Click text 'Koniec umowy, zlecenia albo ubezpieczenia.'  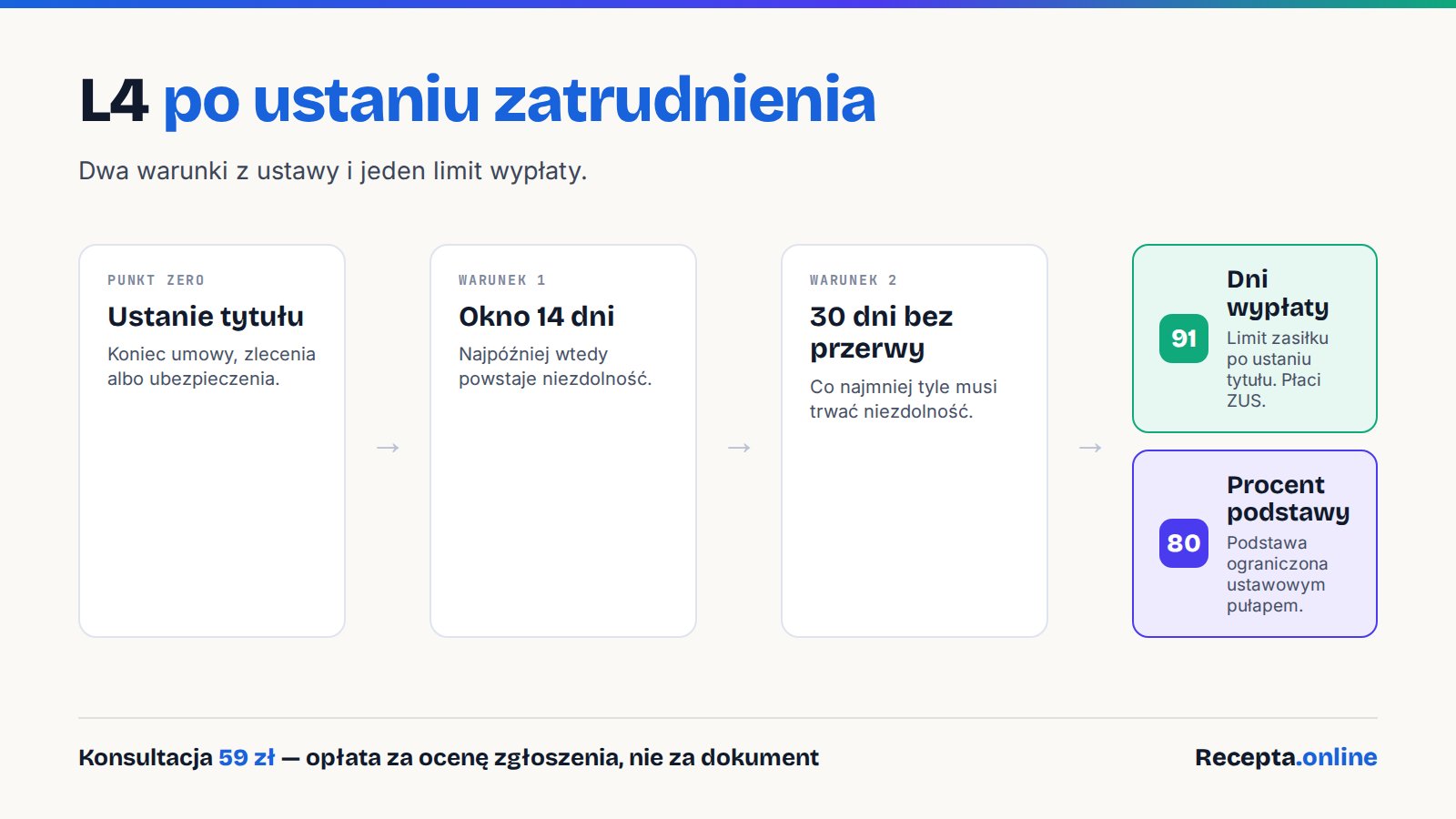(211, 366)
